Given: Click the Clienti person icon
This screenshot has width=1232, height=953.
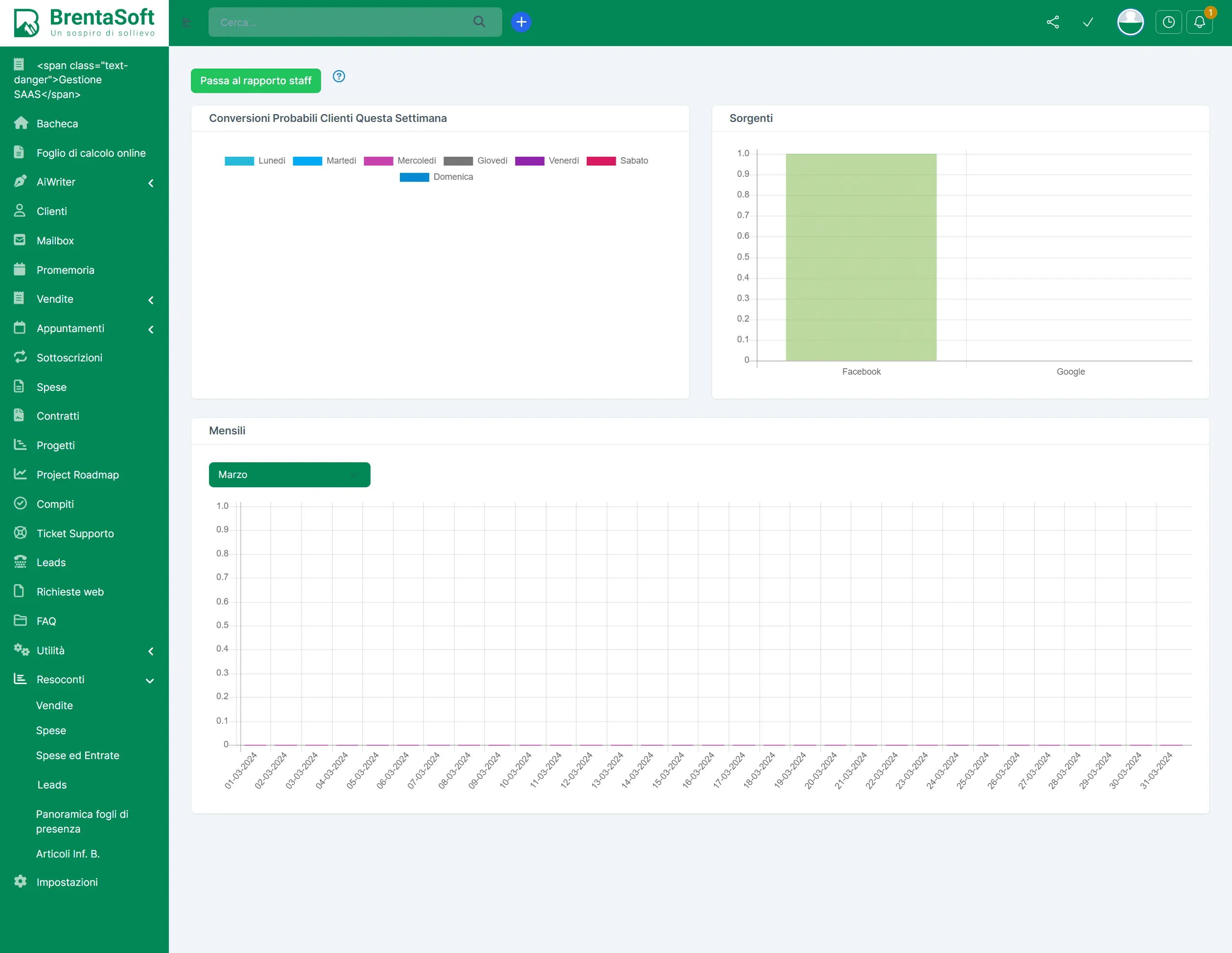Looking at the screenshot, I should (20, 211).
